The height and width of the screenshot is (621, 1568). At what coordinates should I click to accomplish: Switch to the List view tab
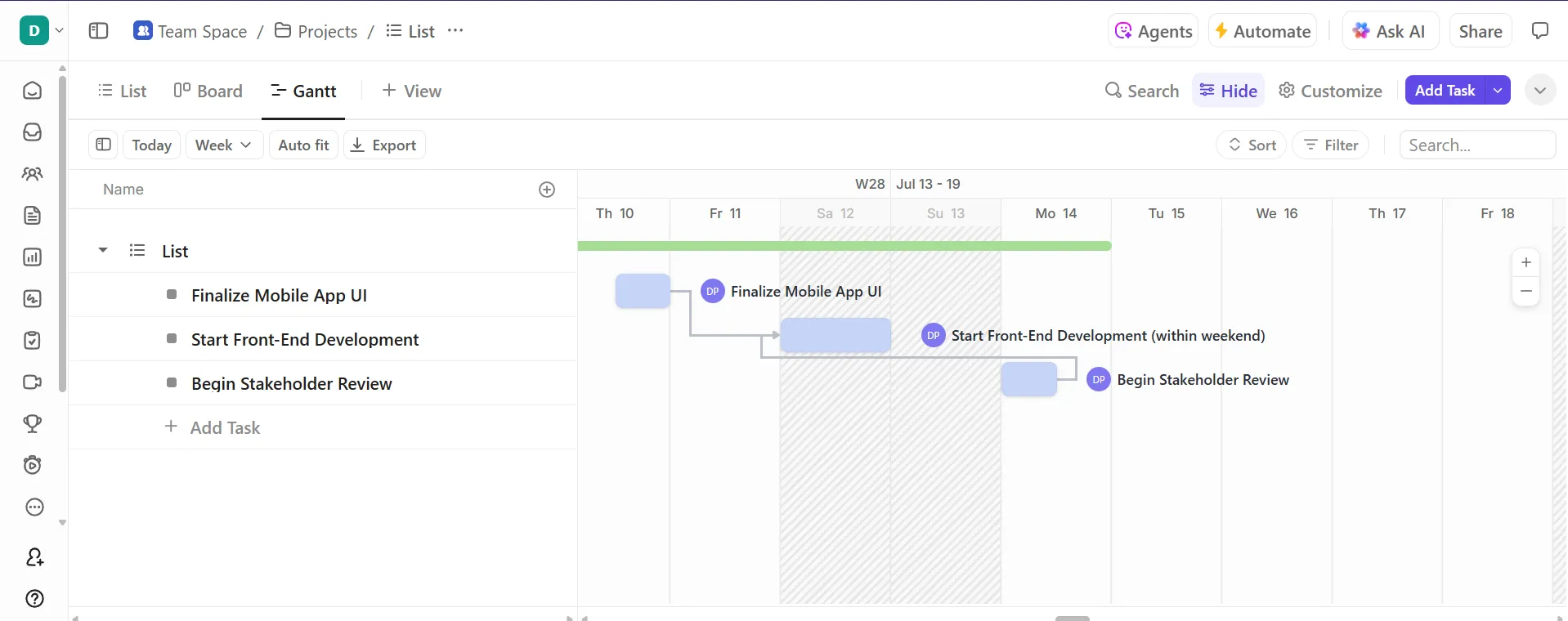122,91
